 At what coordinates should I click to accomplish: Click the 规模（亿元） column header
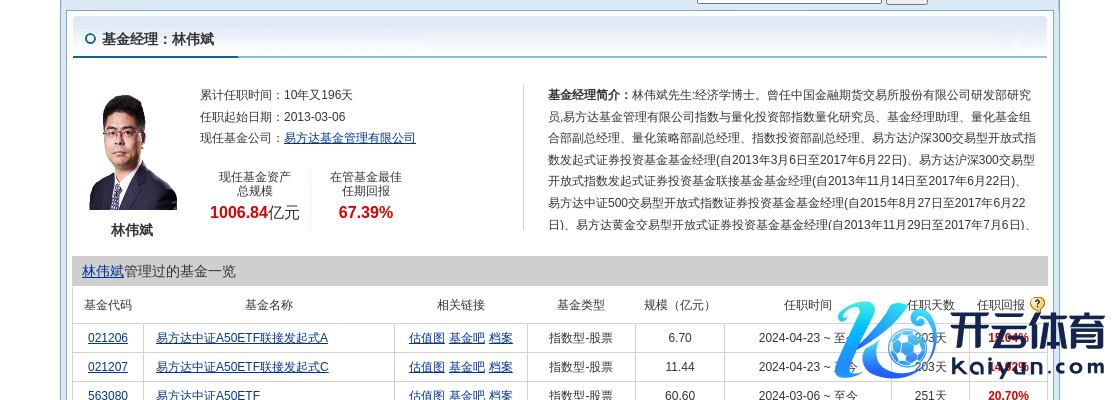coord(679,305)
